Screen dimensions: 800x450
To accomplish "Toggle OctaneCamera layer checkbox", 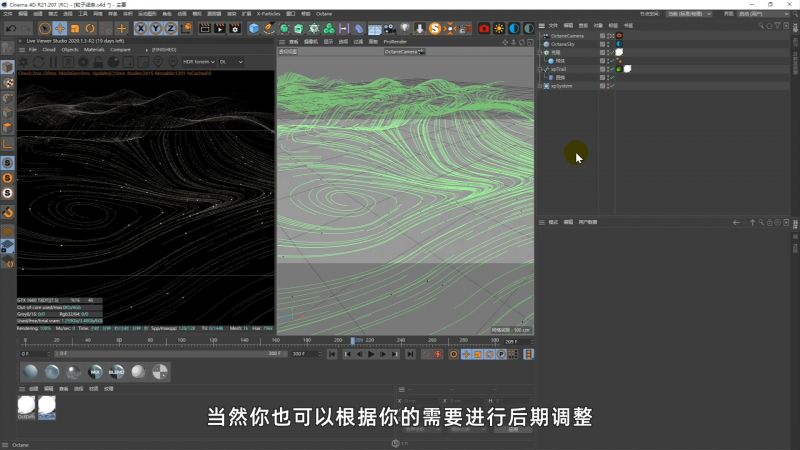I will pos(603,36).
